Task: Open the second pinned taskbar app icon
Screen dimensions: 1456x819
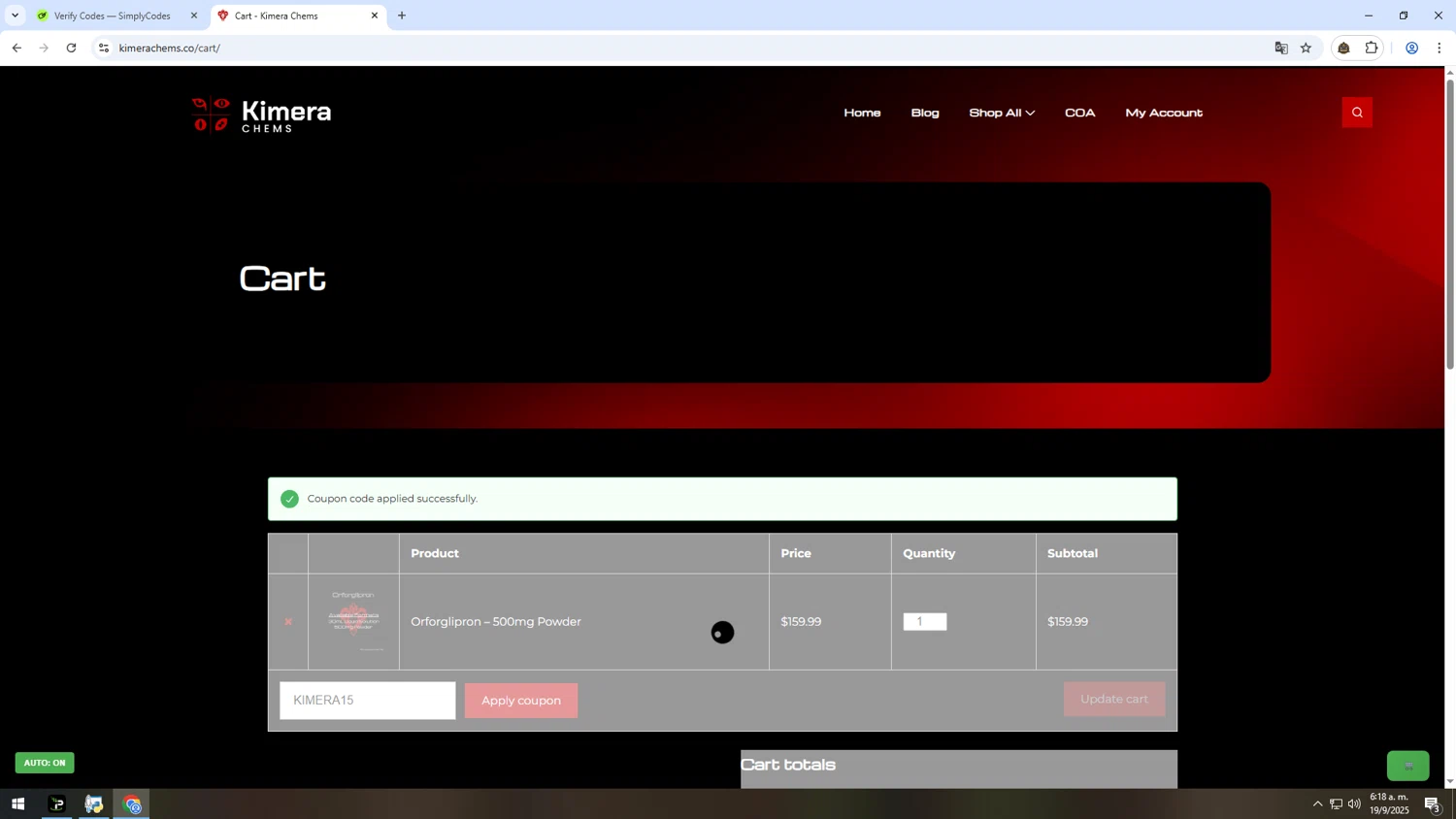Action: [94, 803]
